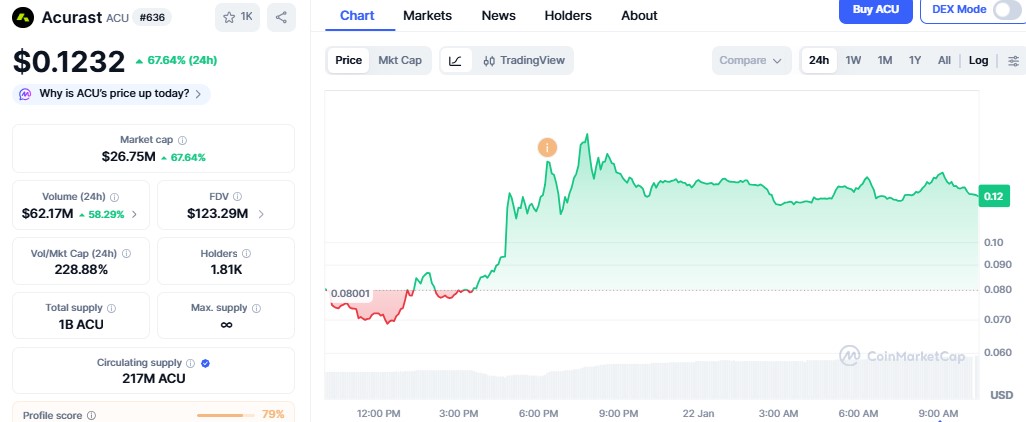The height and width of the screenshot is (422, 1026).
Task: Enable Log scale on chart
Action: click(x=978, y=60)
